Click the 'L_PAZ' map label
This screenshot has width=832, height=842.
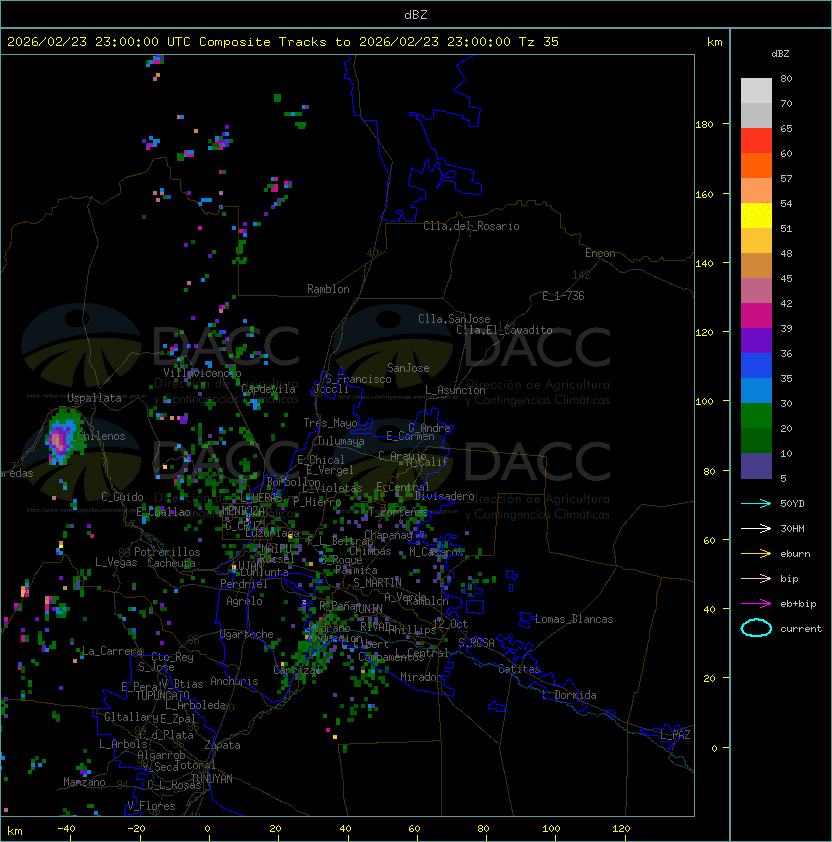[x=675, y=735]
